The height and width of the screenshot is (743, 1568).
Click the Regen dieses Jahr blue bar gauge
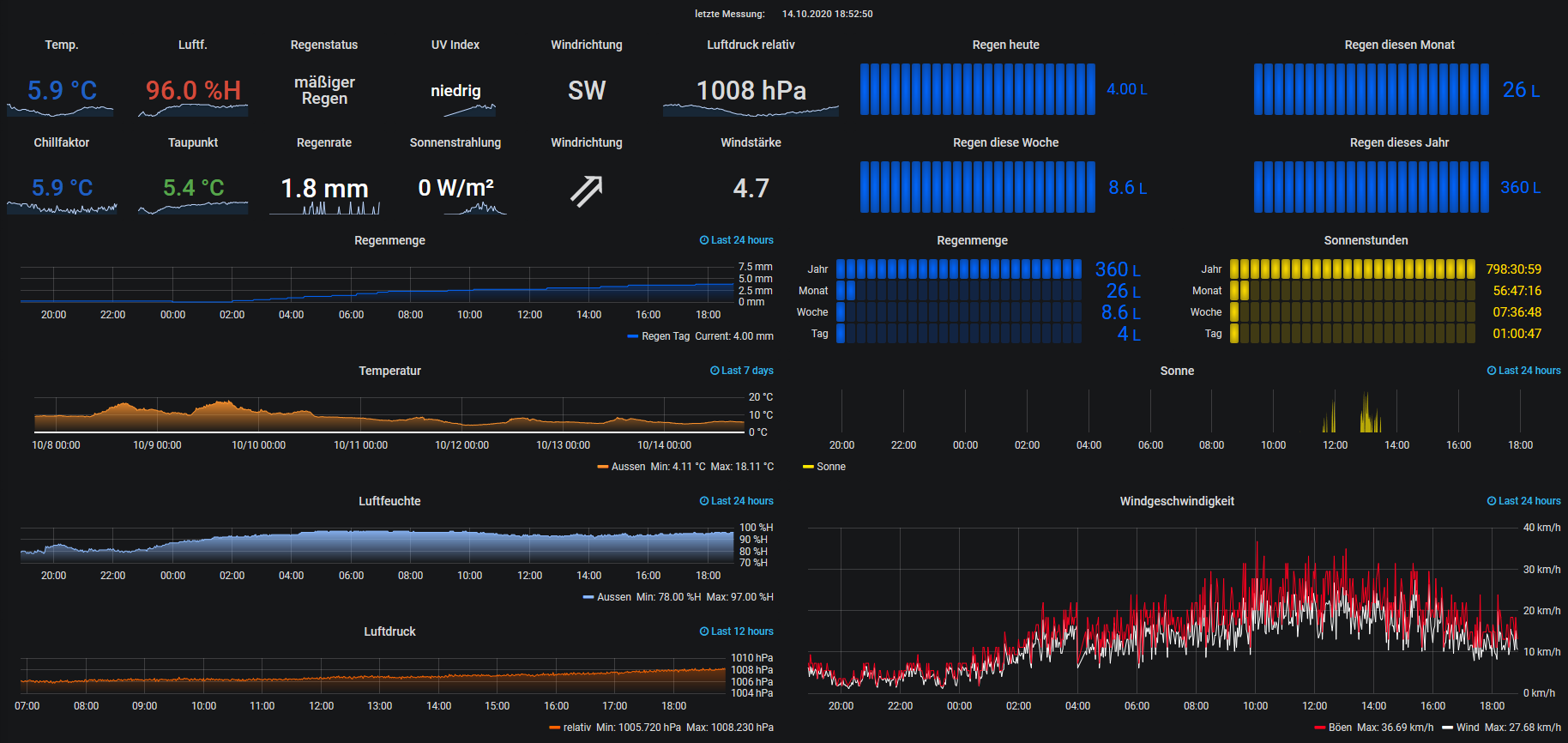(1372, 187)
